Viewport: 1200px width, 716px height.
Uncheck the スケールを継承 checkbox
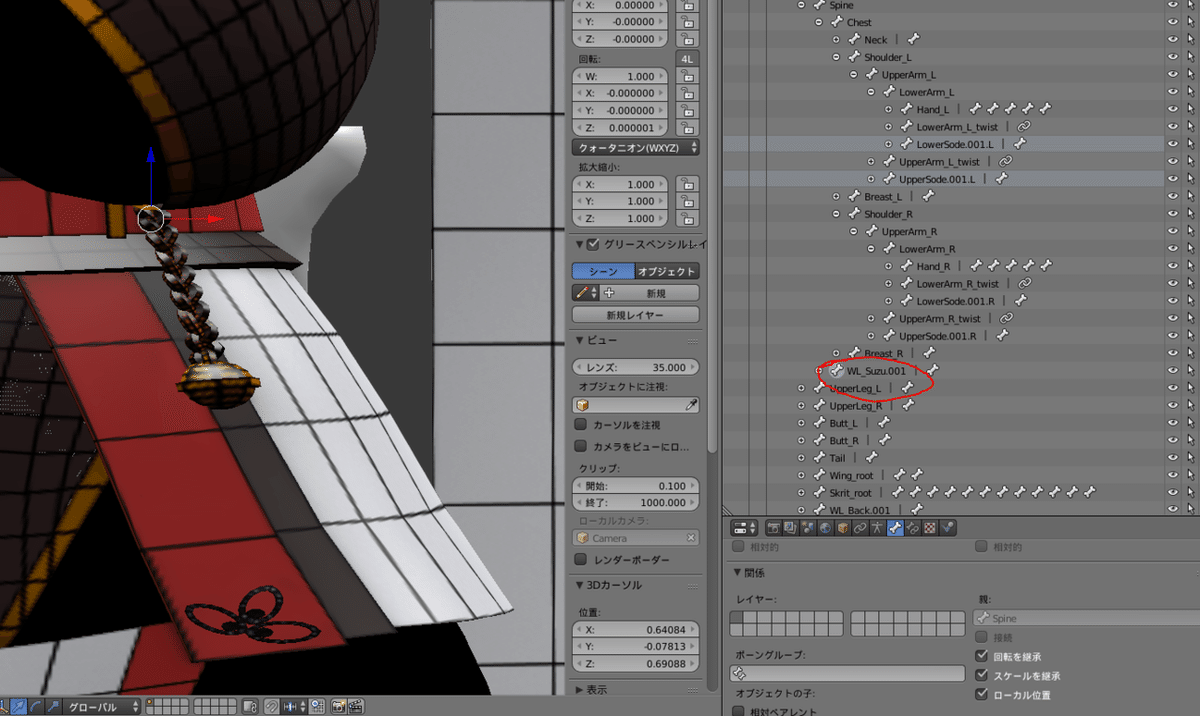click(x=981, y=675)
